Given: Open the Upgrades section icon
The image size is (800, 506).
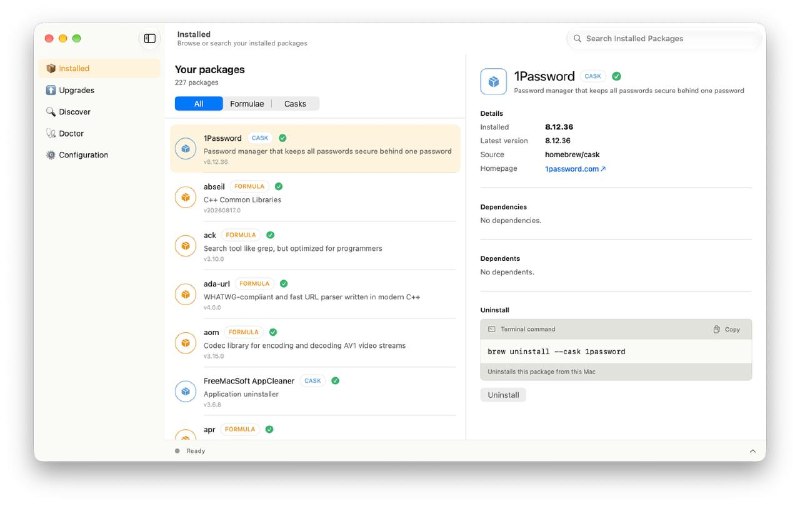Looking at the screenshot, I should (x=51, y=90).
